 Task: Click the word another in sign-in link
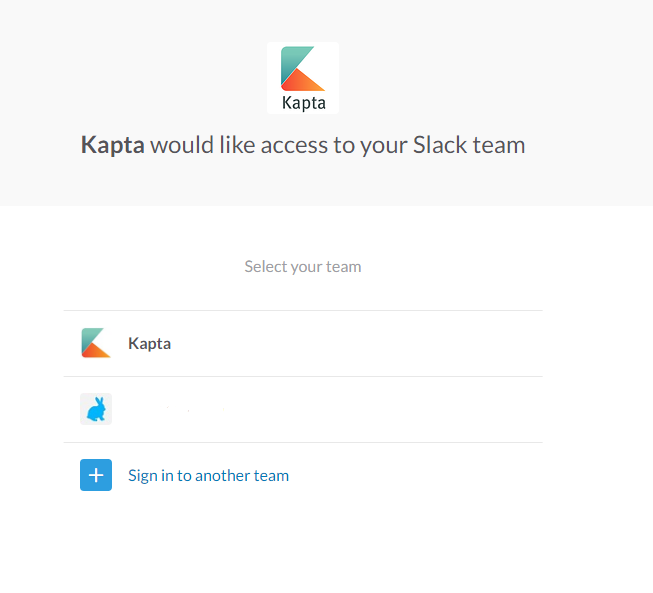click(222, 476)
